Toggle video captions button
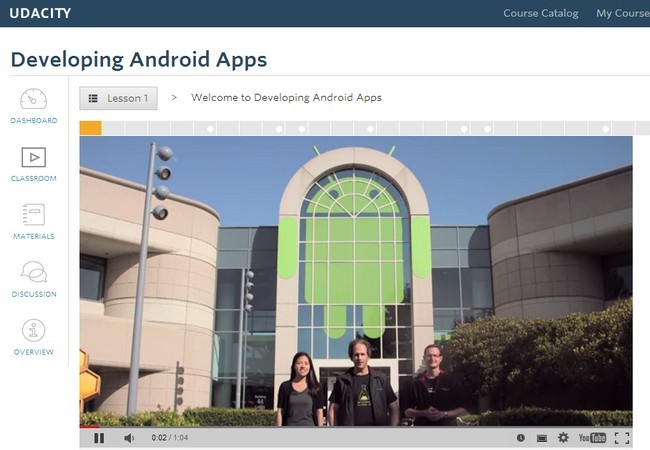This screenshot has width=650, height=450. [542, 438]
